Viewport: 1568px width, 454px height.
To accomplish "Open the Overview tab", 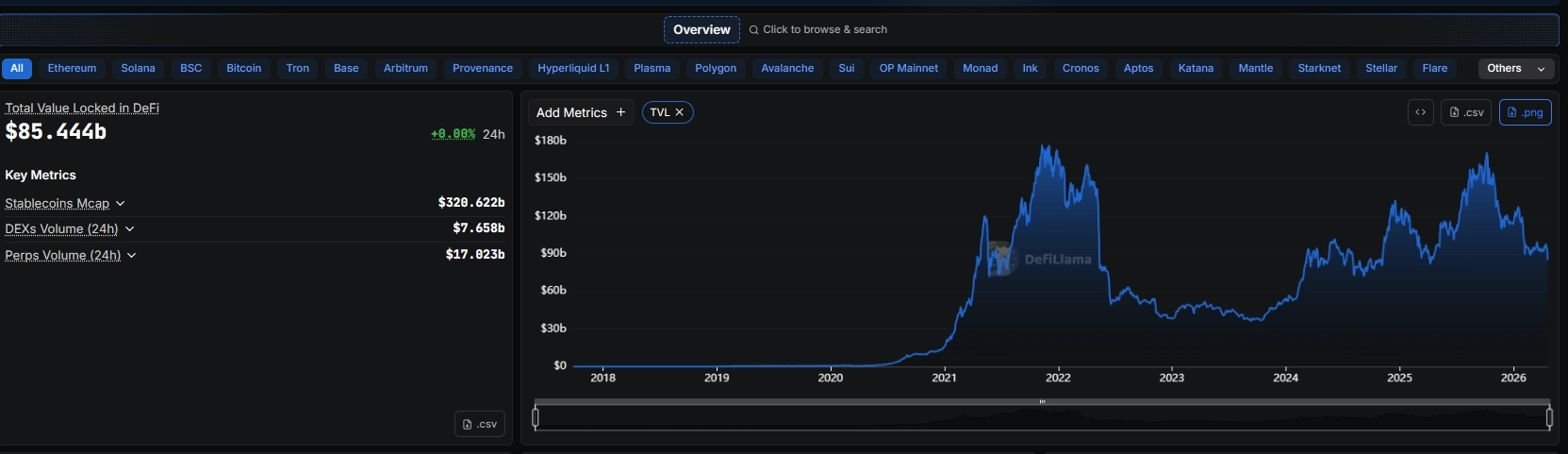I will click(x=701, y=30).
